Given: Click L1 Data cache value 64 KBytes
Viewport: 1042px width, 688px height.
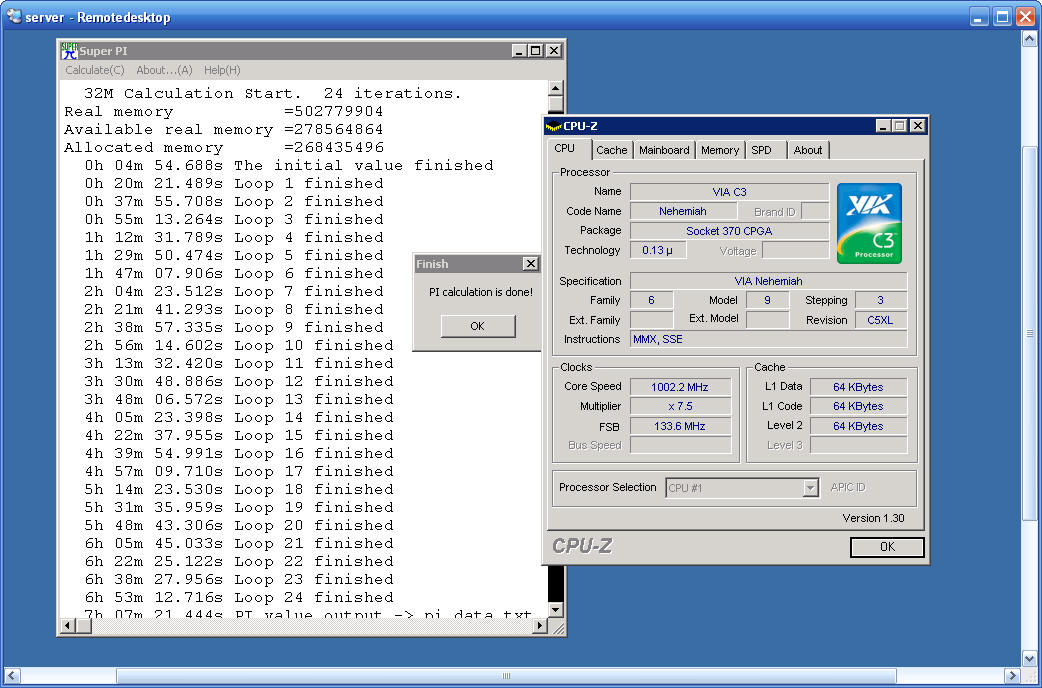Looking at the screenshot, I should pos(859,387).
